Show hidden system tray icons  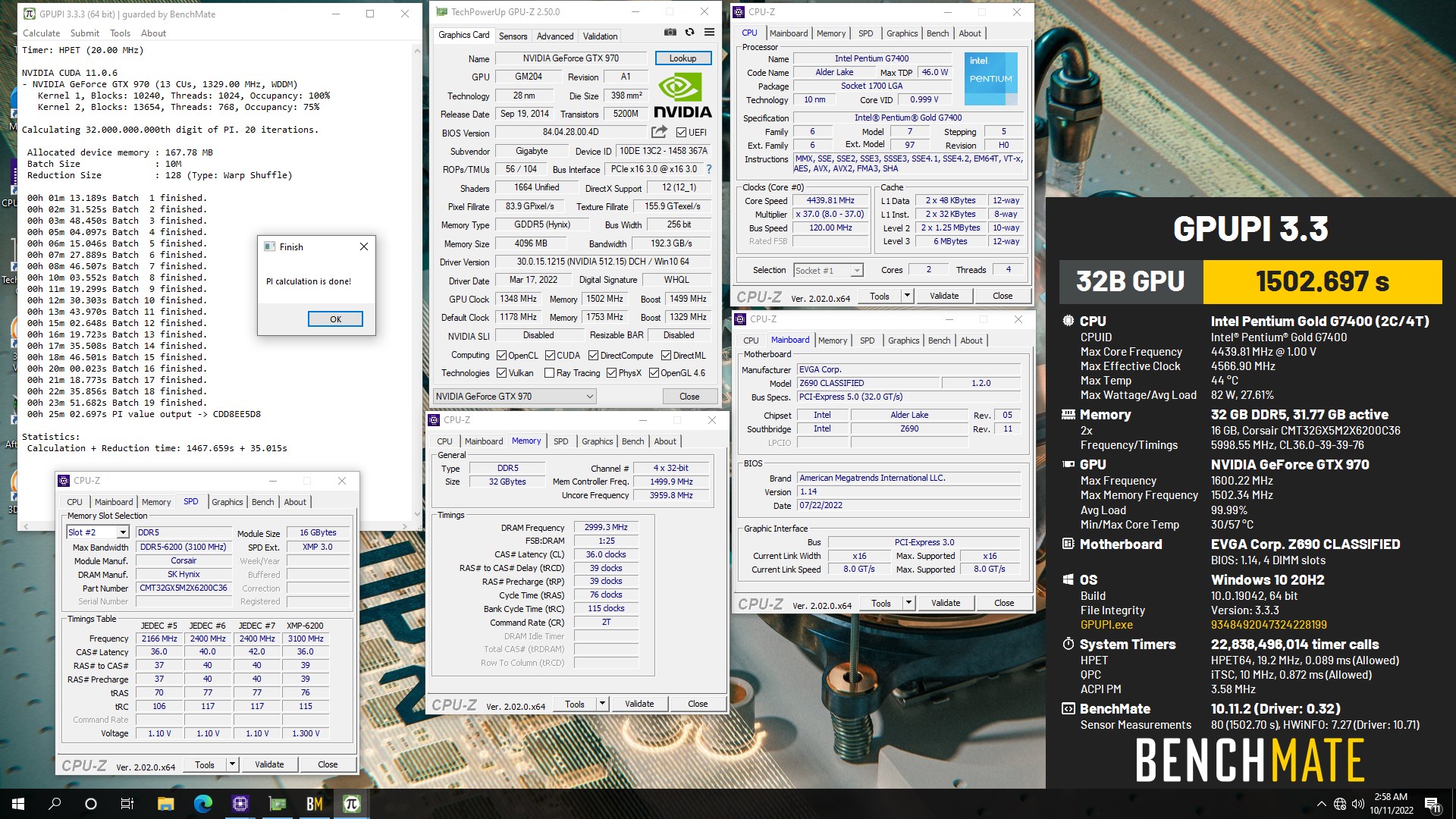[1321, 804]
